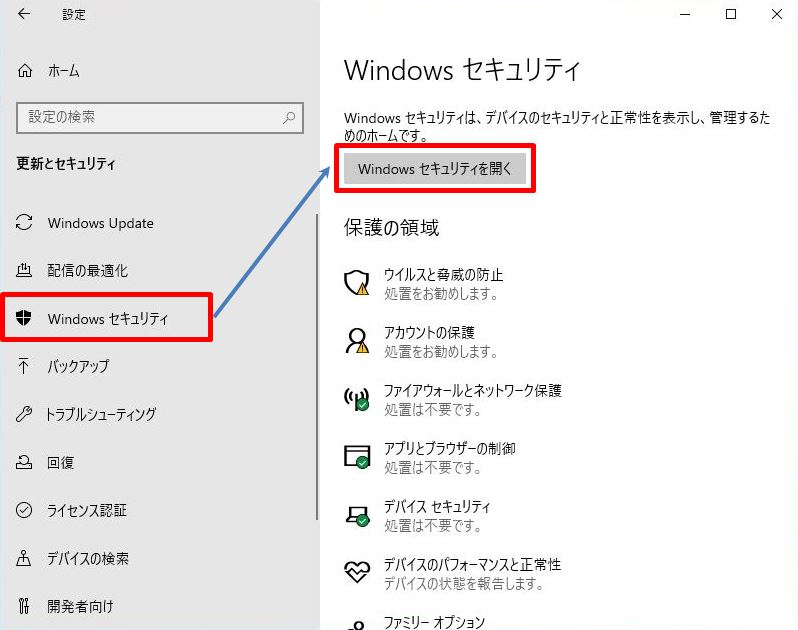The width and height of the screenshot is (798, 630).
Task: Select Windows セキュリティ in sidebar
Action: pos(107,318)
